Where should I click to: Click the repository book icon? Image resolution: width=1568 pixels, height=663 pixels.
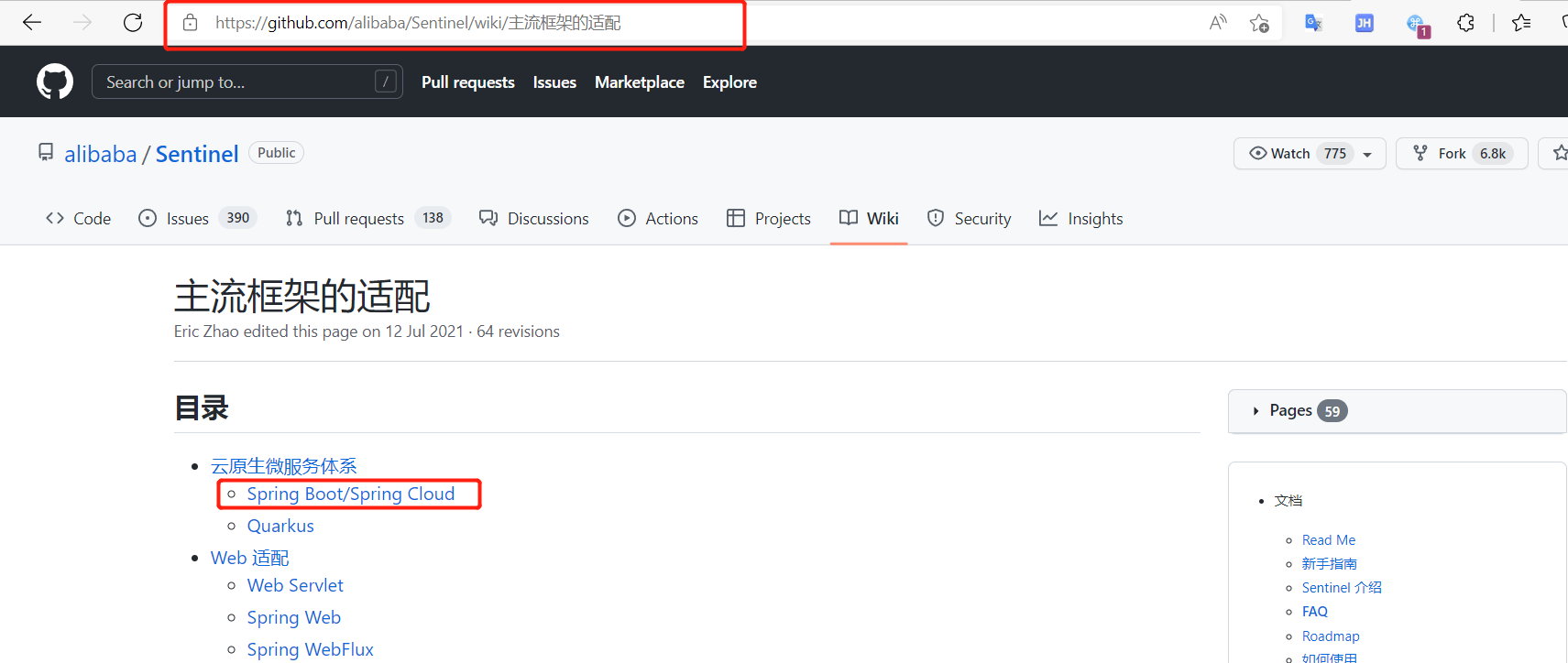tap(46, 152)
